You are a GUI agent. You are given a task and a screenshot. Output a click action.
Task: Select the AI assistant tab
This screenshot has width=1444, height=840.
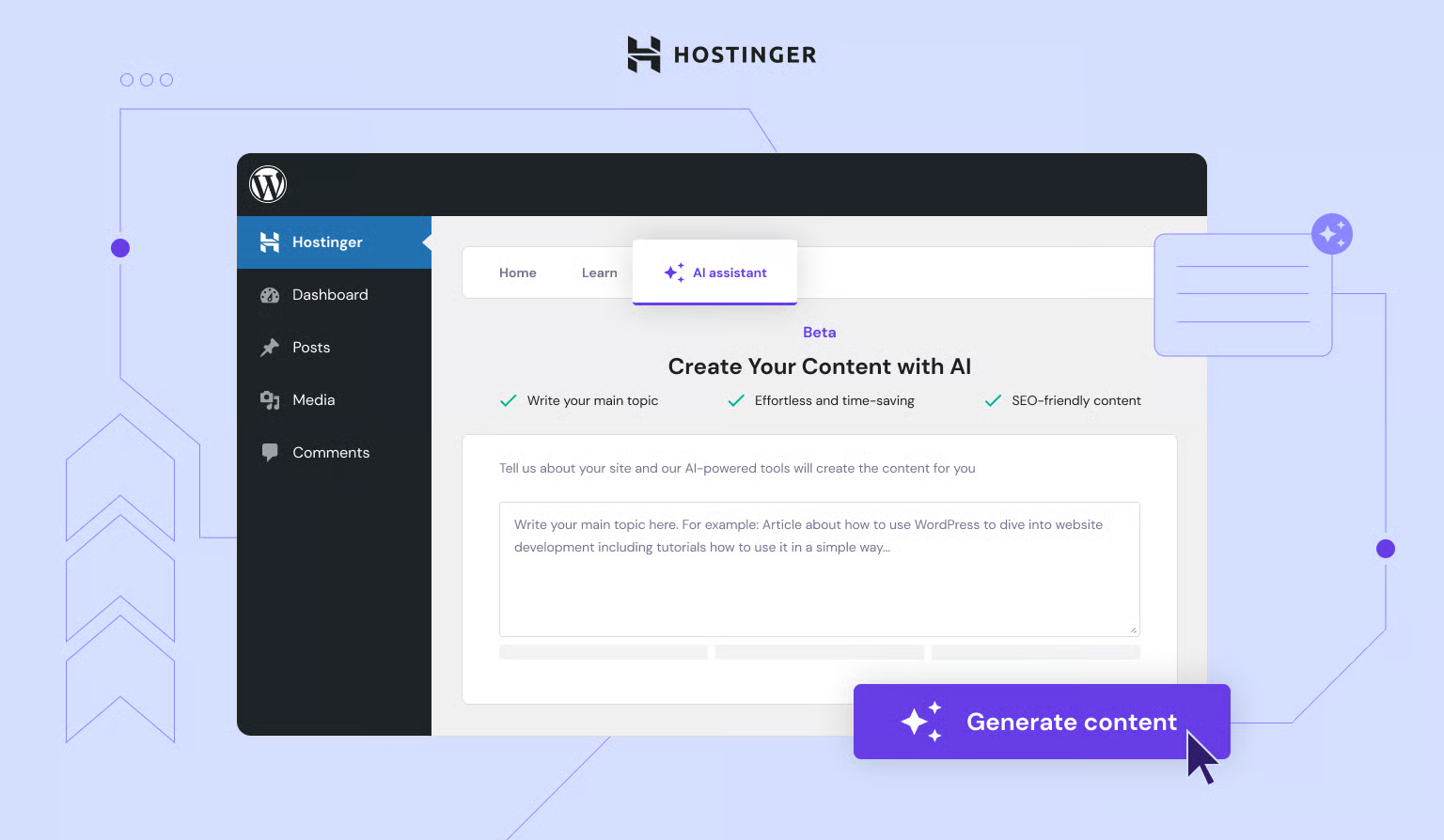point(730,272)
